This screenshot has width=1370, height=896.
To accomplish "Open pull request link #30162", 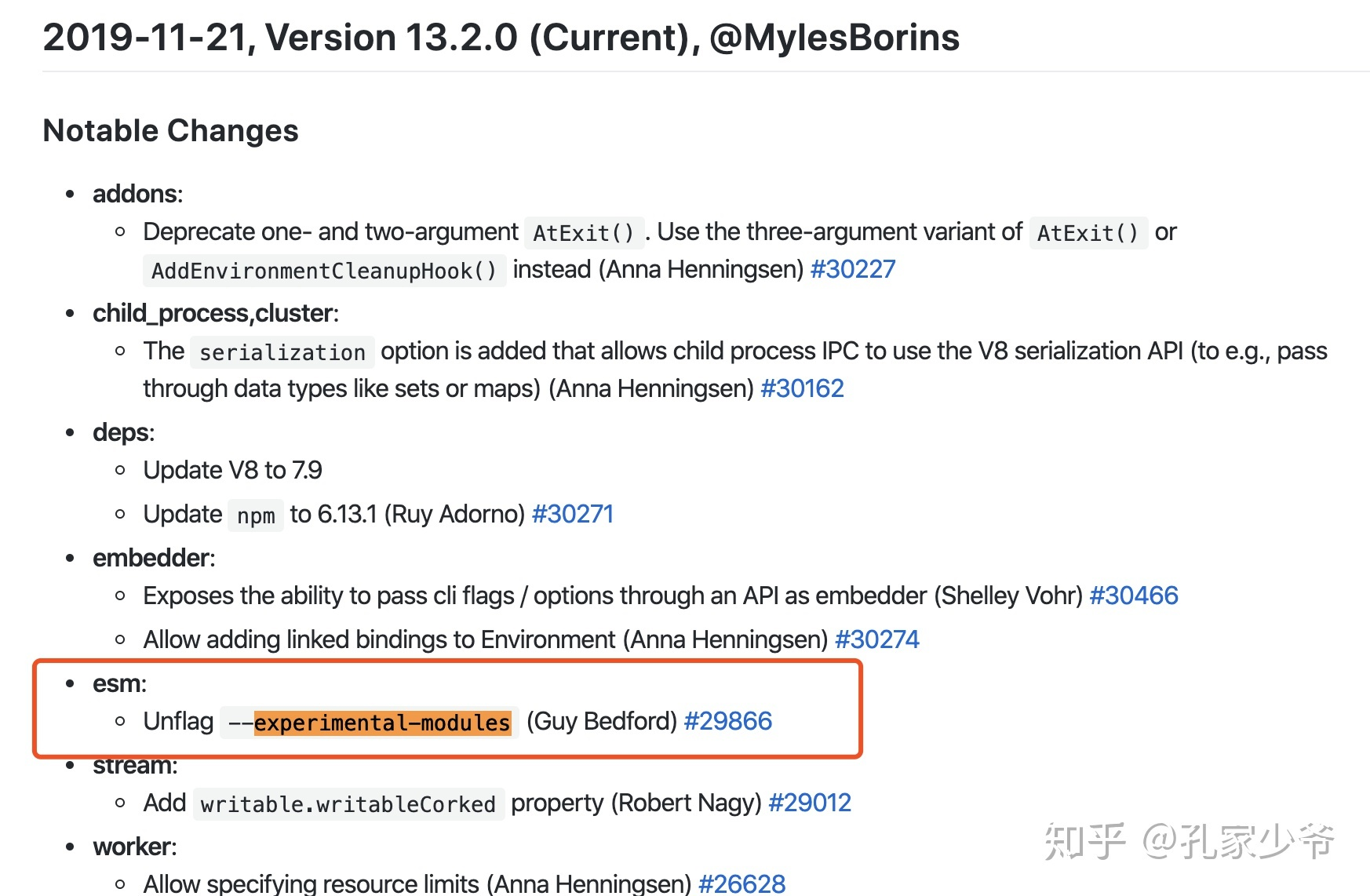I will pos(802,389).
